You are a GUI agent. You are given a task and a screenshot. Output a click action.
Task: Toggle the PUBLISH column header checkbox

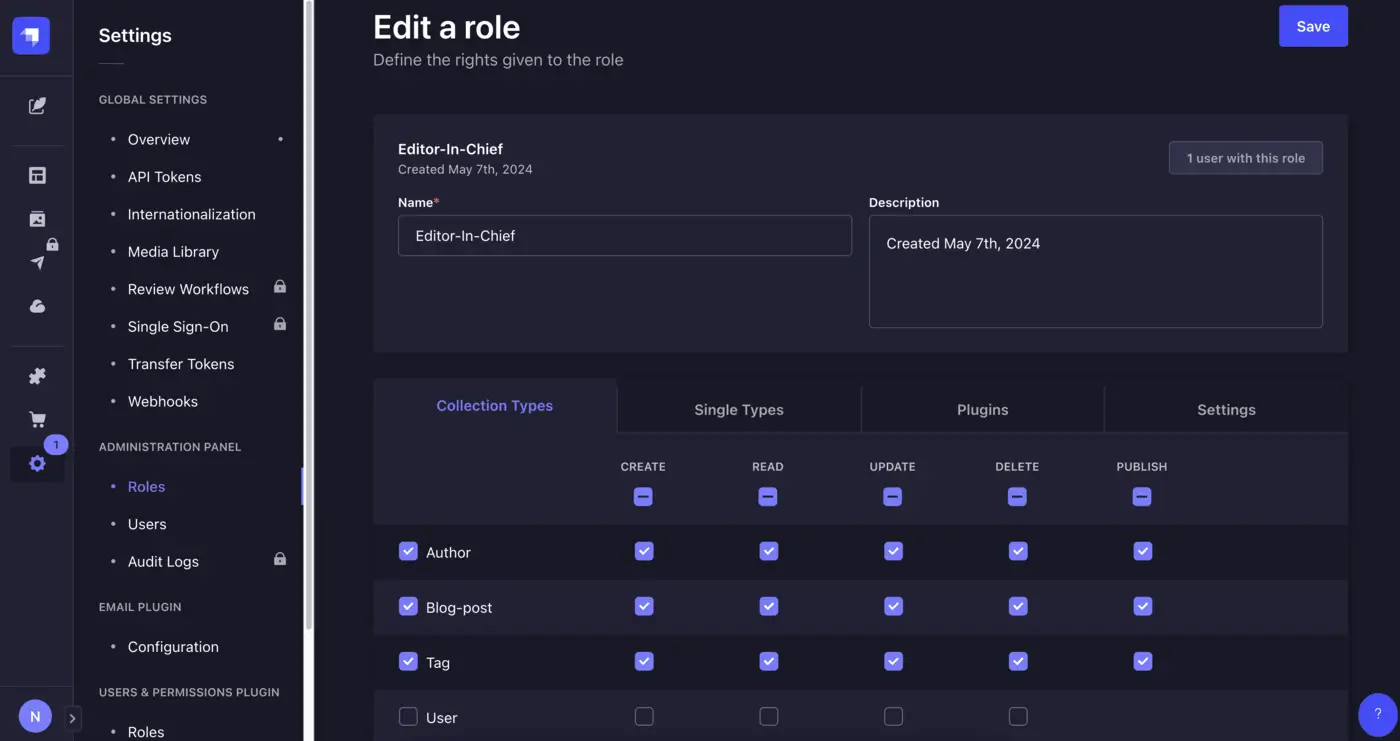(x=1141, y=496)
